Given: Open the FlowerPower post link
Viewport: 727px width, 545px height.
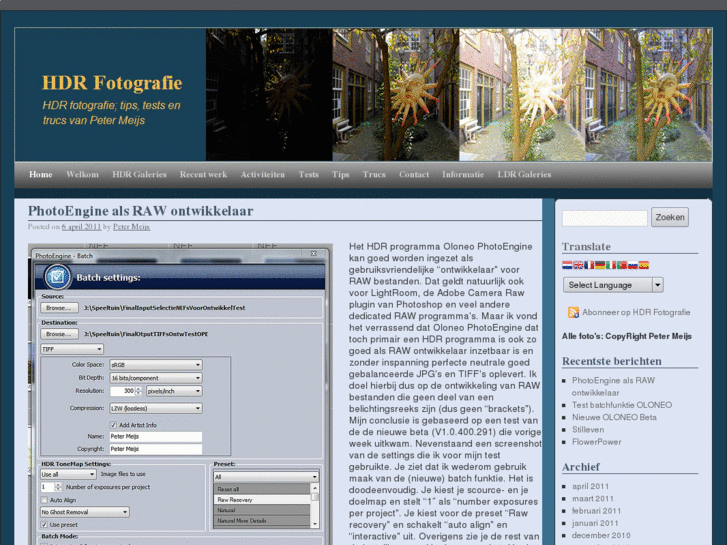Looking at the screenshot, I should click(x=596, y=442).
